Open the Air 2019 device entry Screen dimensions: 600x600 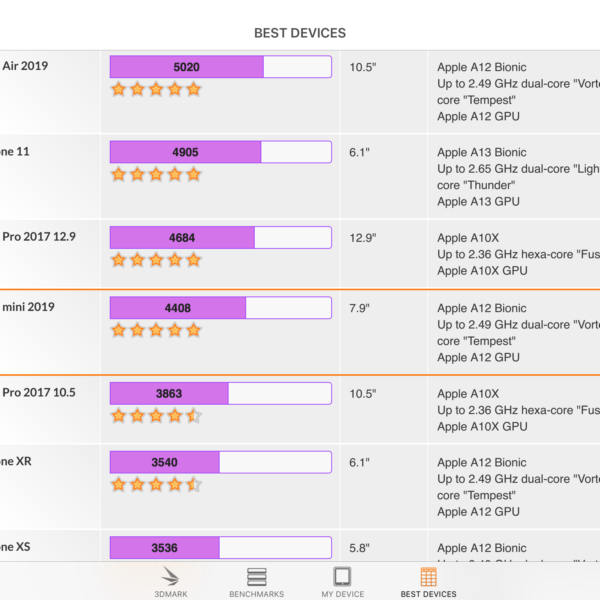[x=26, y=67]
